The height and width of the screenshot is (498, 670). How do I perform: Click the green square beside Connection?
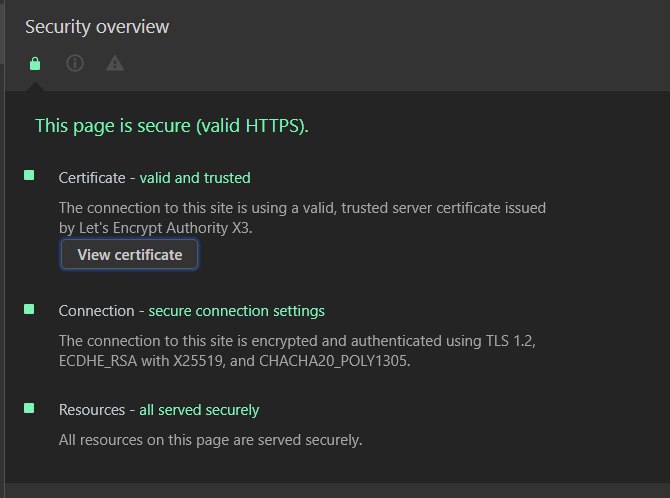29,309
